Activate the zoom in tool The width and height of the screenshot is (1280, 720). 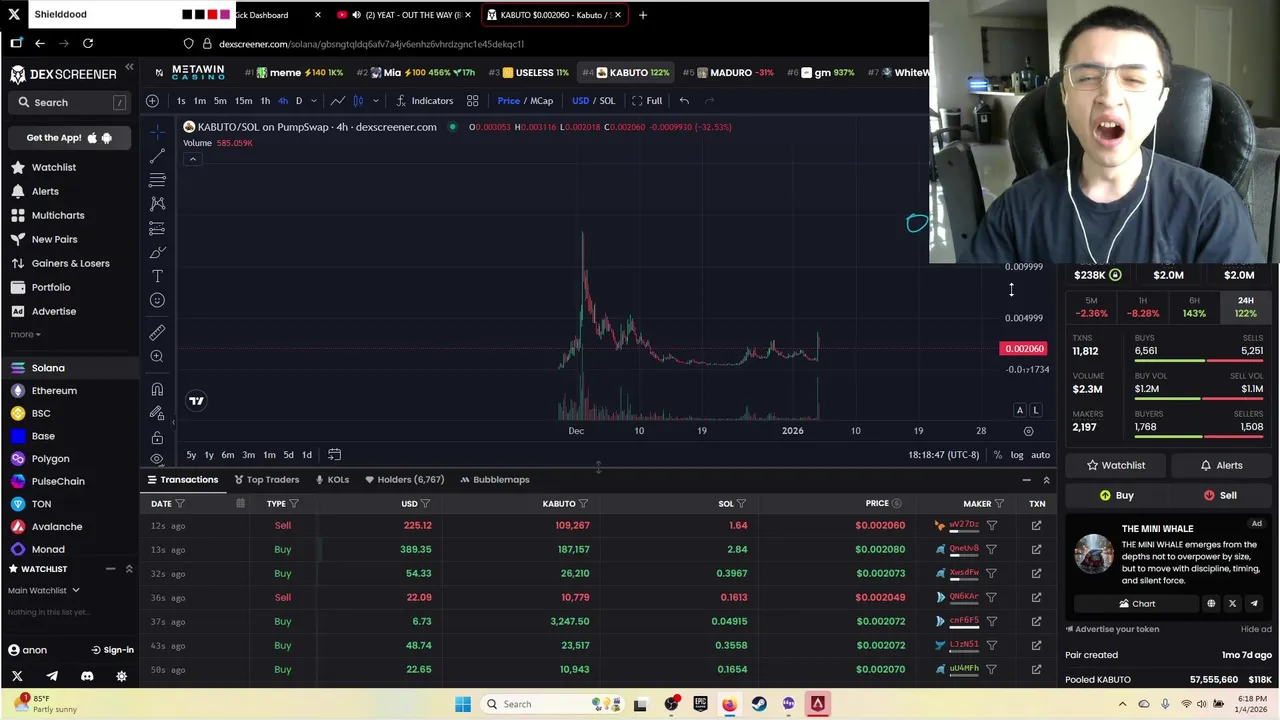[157, 356]
